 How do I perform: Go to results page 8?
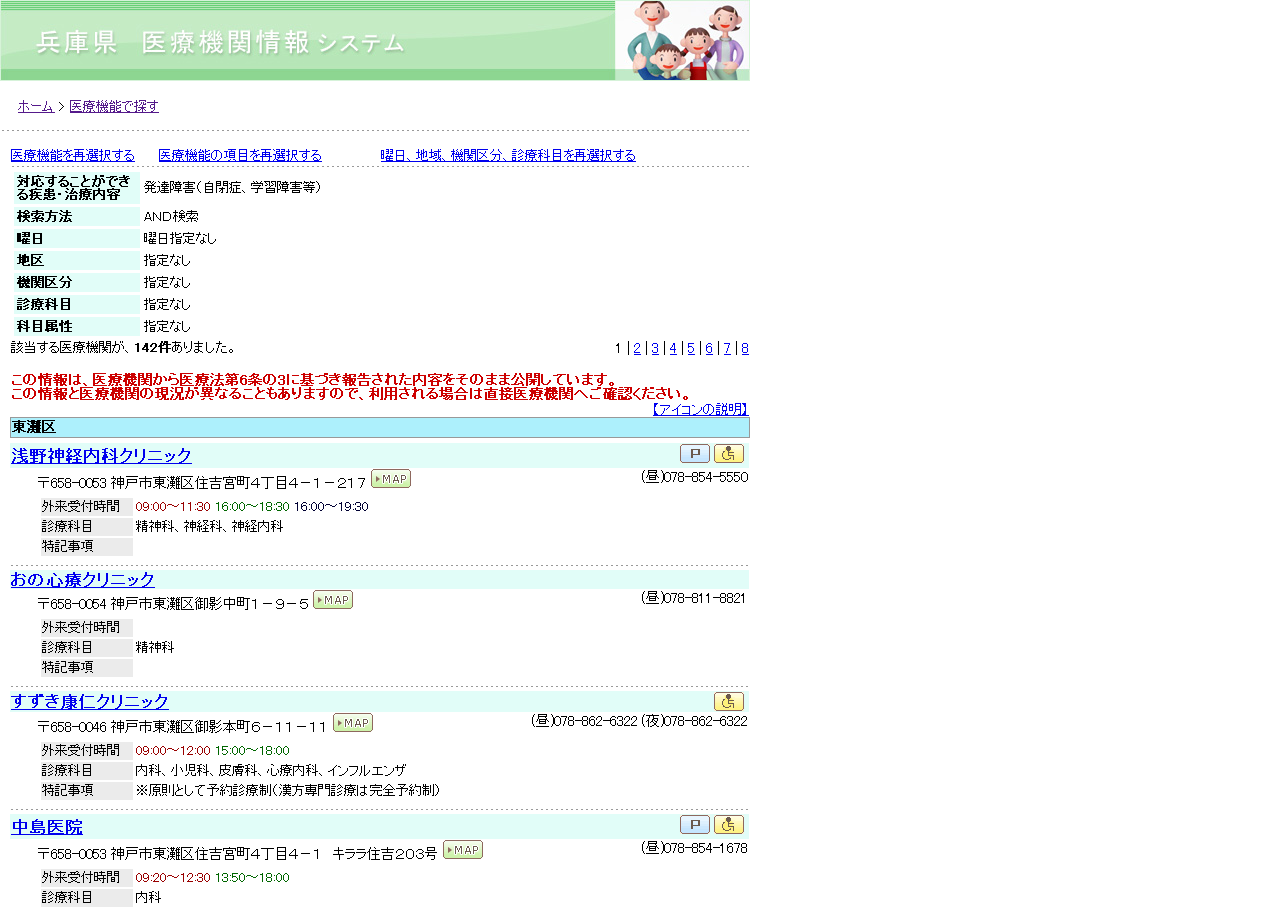click(745, 348)
